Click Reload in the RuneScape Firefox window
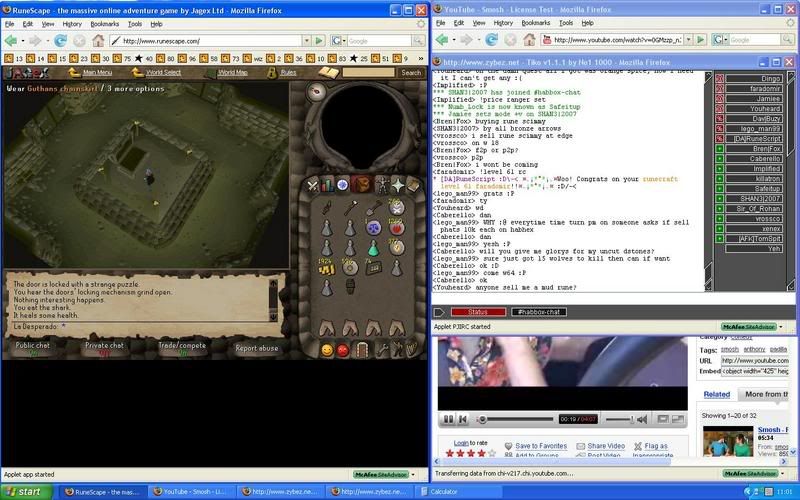 pos(60,40)
